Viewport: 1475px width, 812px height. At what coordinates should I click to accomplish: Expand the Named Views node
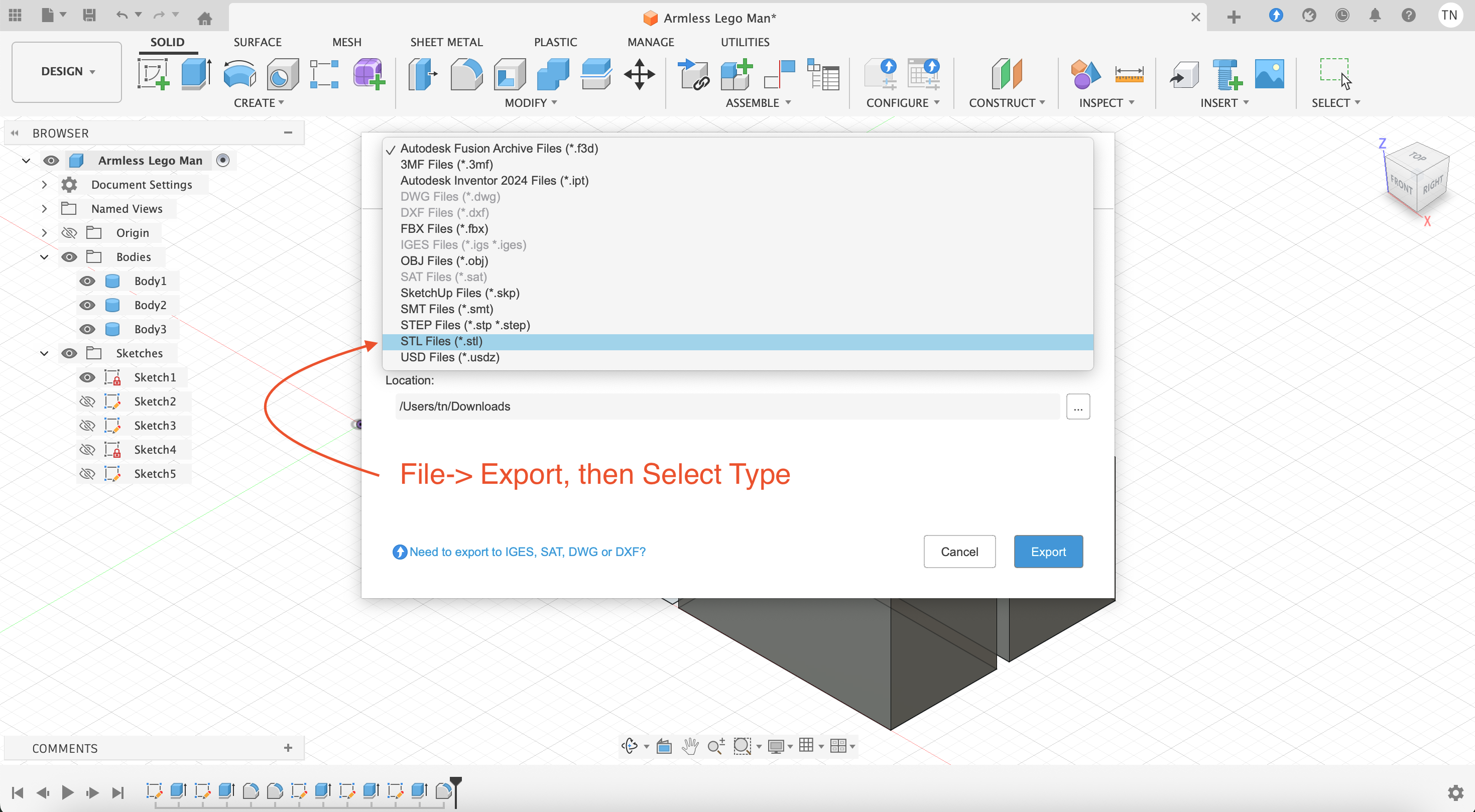(x=44, y=209)
